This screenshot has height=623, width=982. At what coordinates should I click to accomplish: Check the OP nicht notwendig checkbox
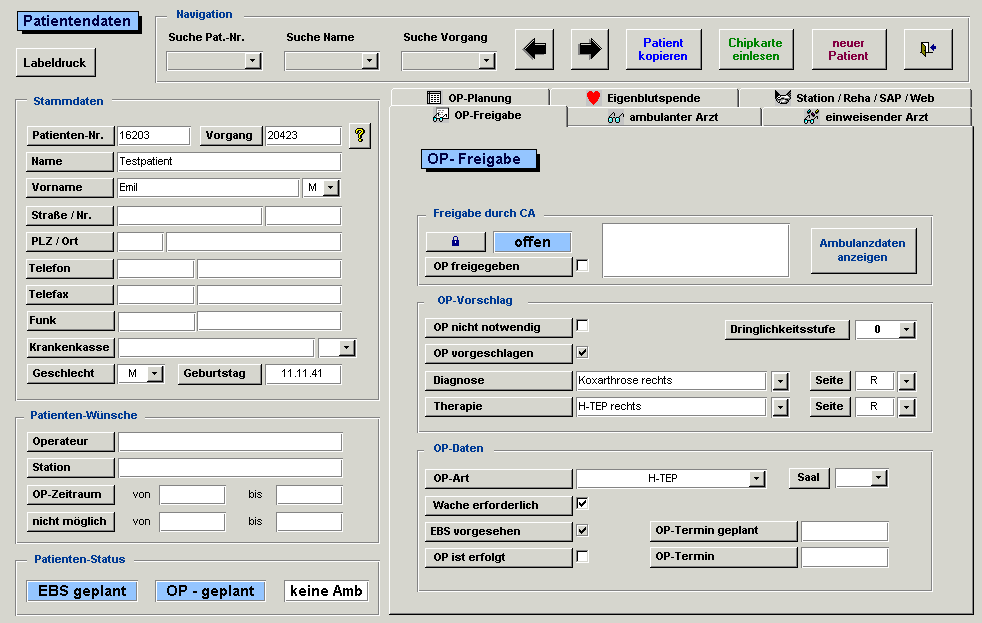coord(582,326)
